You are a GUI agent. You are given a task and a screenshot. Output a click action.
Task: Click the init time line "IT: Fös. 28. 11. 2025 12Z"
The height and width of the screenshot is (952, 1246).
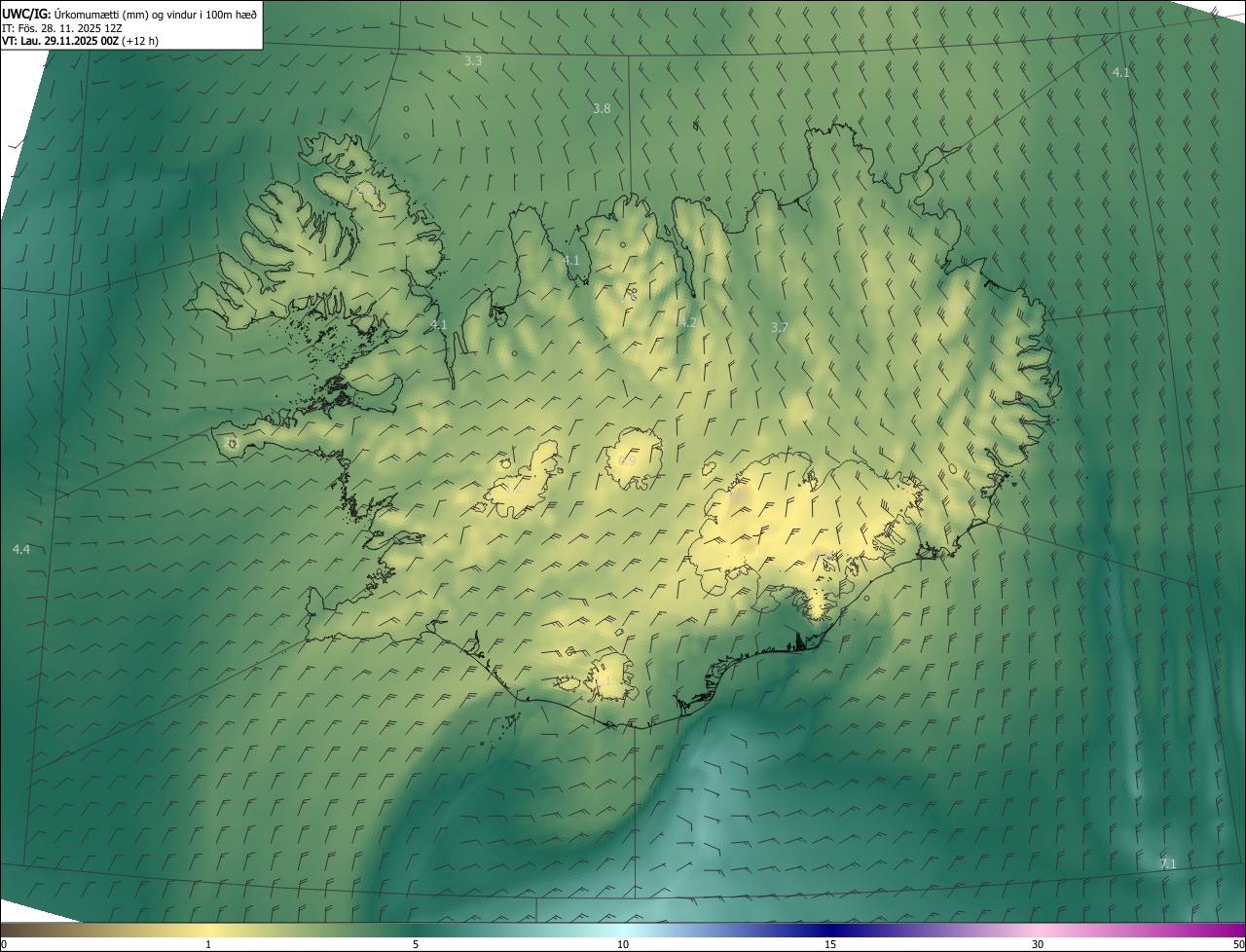(x=62, y=28)
